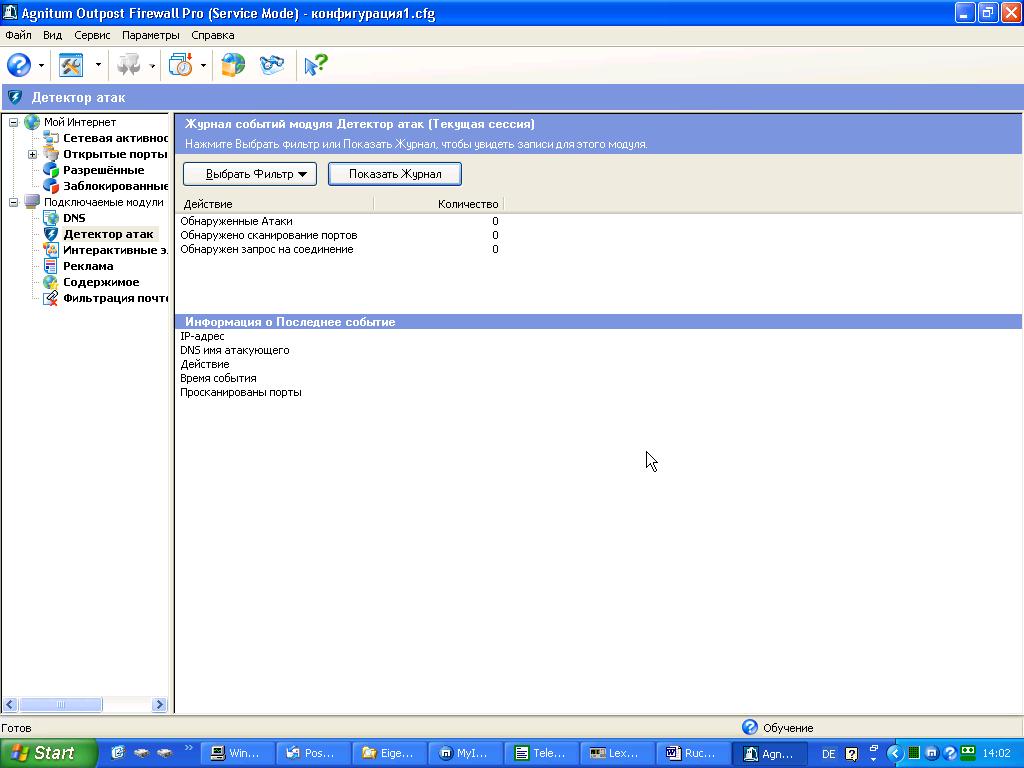Click the Фильтрация почты envelope icon
The image size is (1024, 768).
51,298
